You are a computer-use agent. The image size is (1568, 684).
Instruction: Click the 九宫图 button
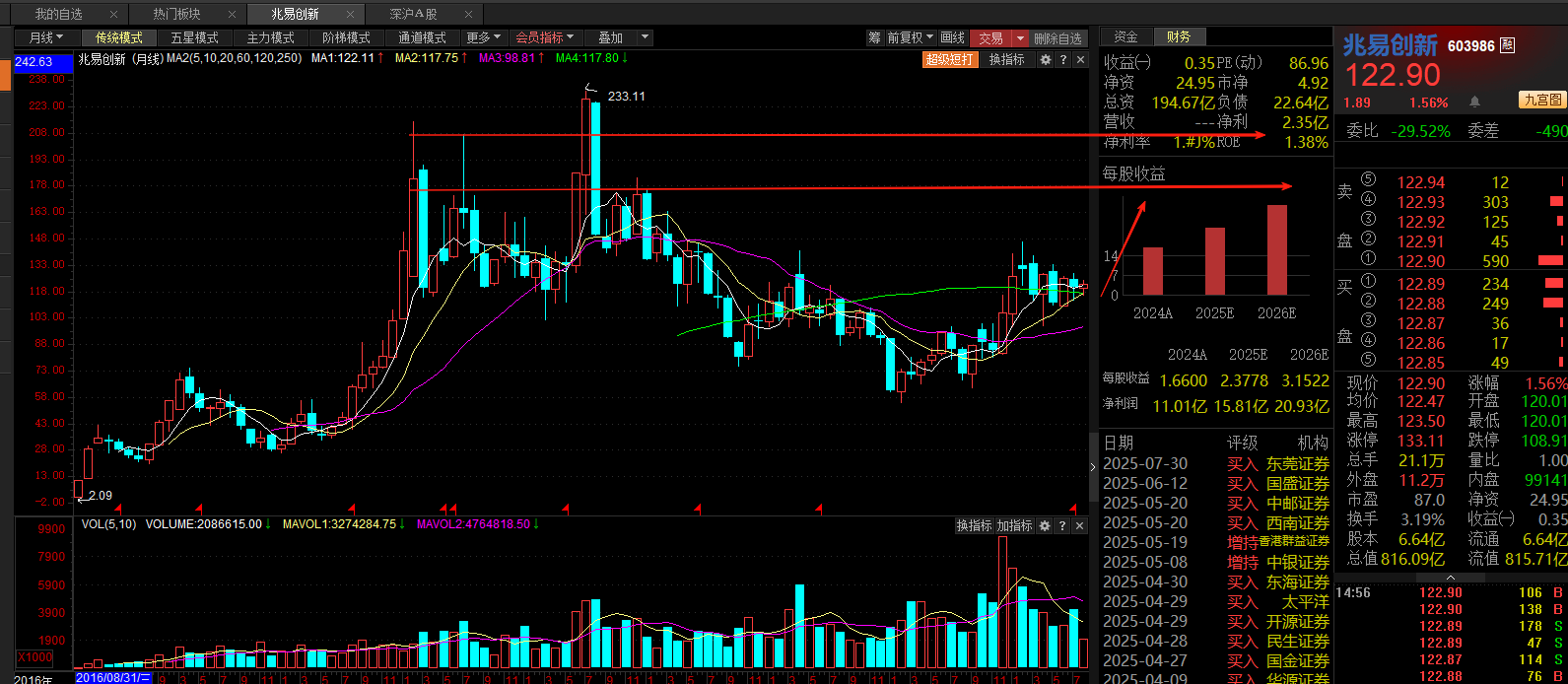tap(1543, 100)
